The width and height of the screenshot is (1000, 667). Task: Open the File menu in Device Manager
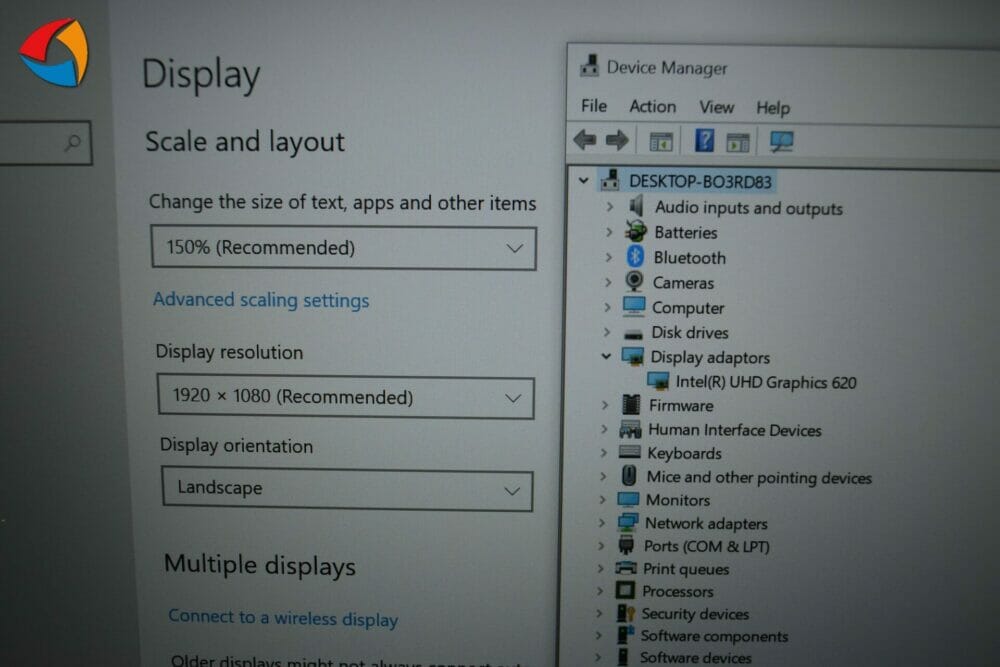click(x=594, y=105)
